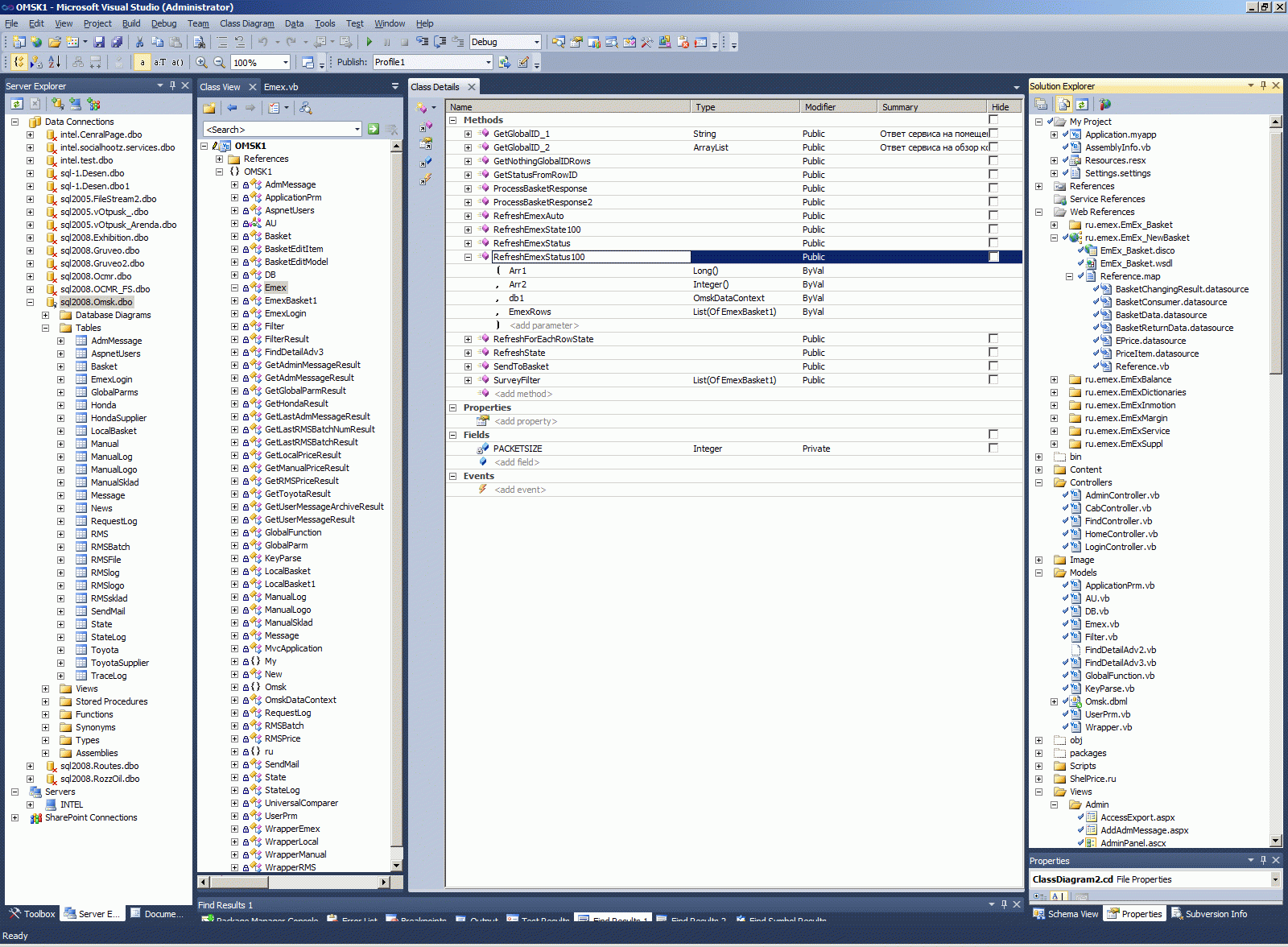Open the Class View Search dropdown
This screenshot has height=947, width=1288.
click(x=357, y=129)
